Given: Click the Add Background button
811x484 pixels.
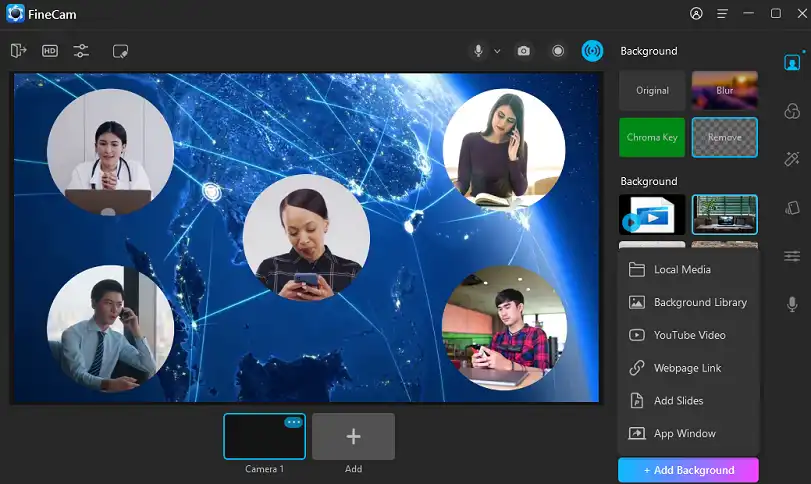Looking at the screenshot, I should tap(688, 470).
